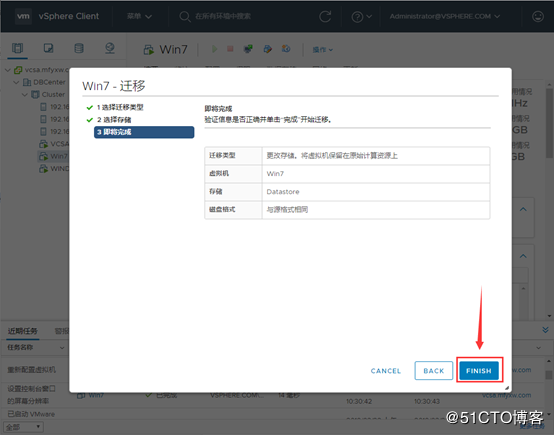The height and width of the screenshot is (435, 554).
Task: Open the Administrator@VSPHERE.COM user menu
Action: coord(445,16)
